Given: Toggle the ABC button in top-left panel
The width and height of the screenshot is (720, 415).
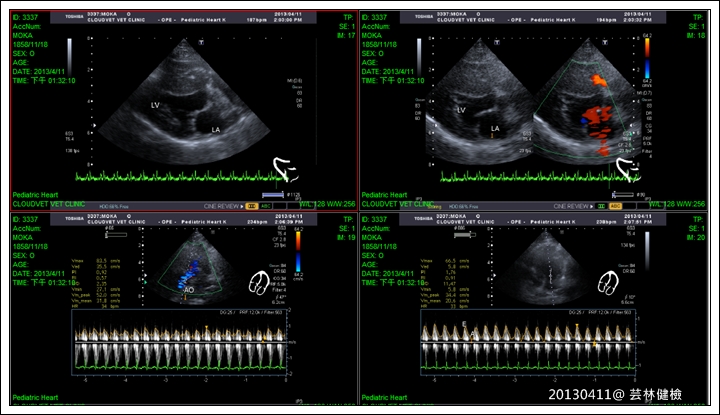Looking at the screenshot, I should pyautogui.click(x=267, y=204).
